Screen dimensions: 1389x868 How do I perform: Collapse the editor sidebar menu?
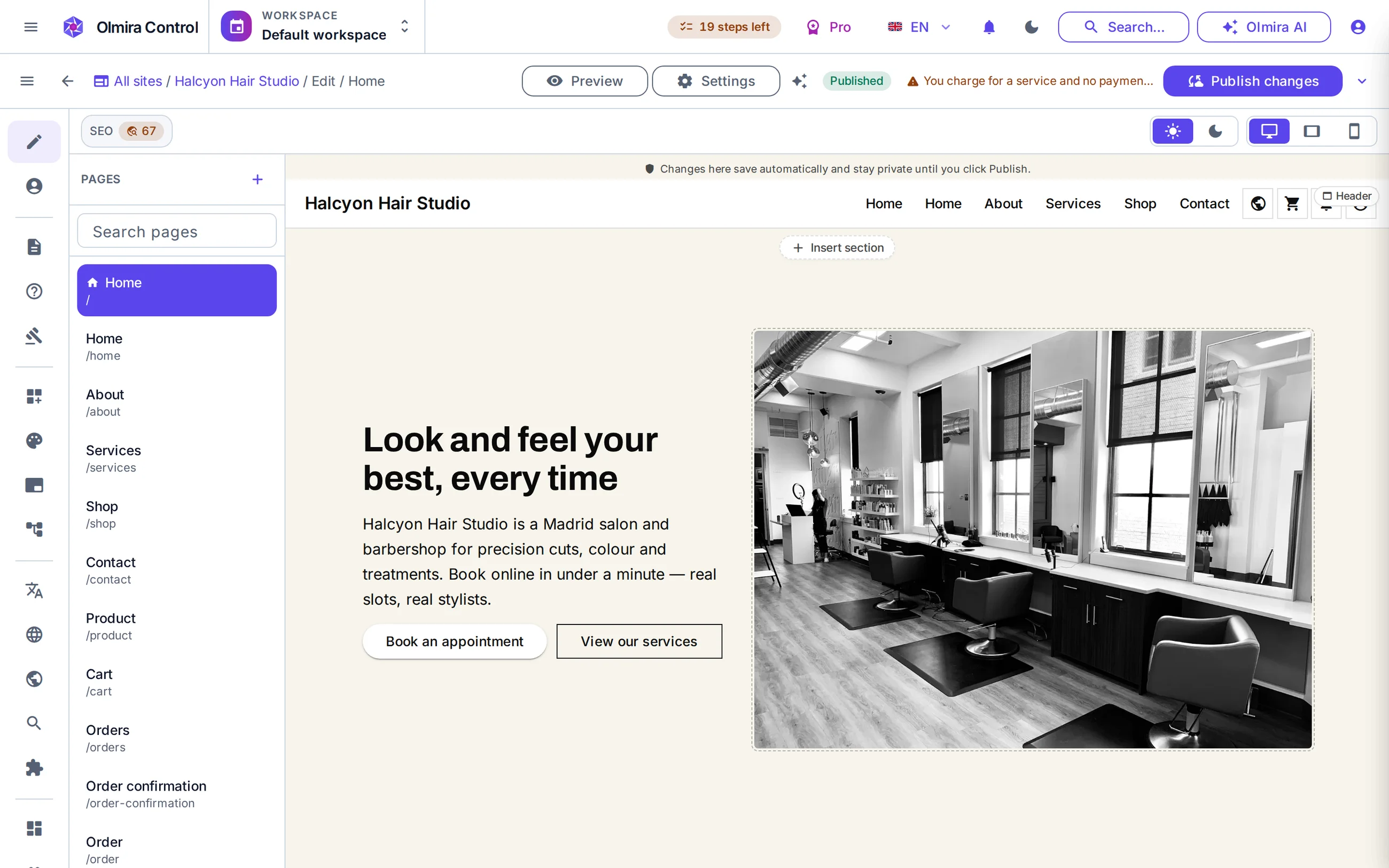(27, 81)
